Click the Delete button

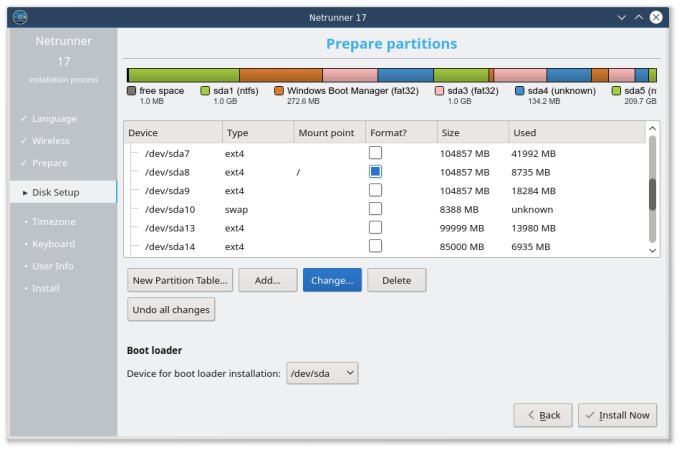(397, 280)
